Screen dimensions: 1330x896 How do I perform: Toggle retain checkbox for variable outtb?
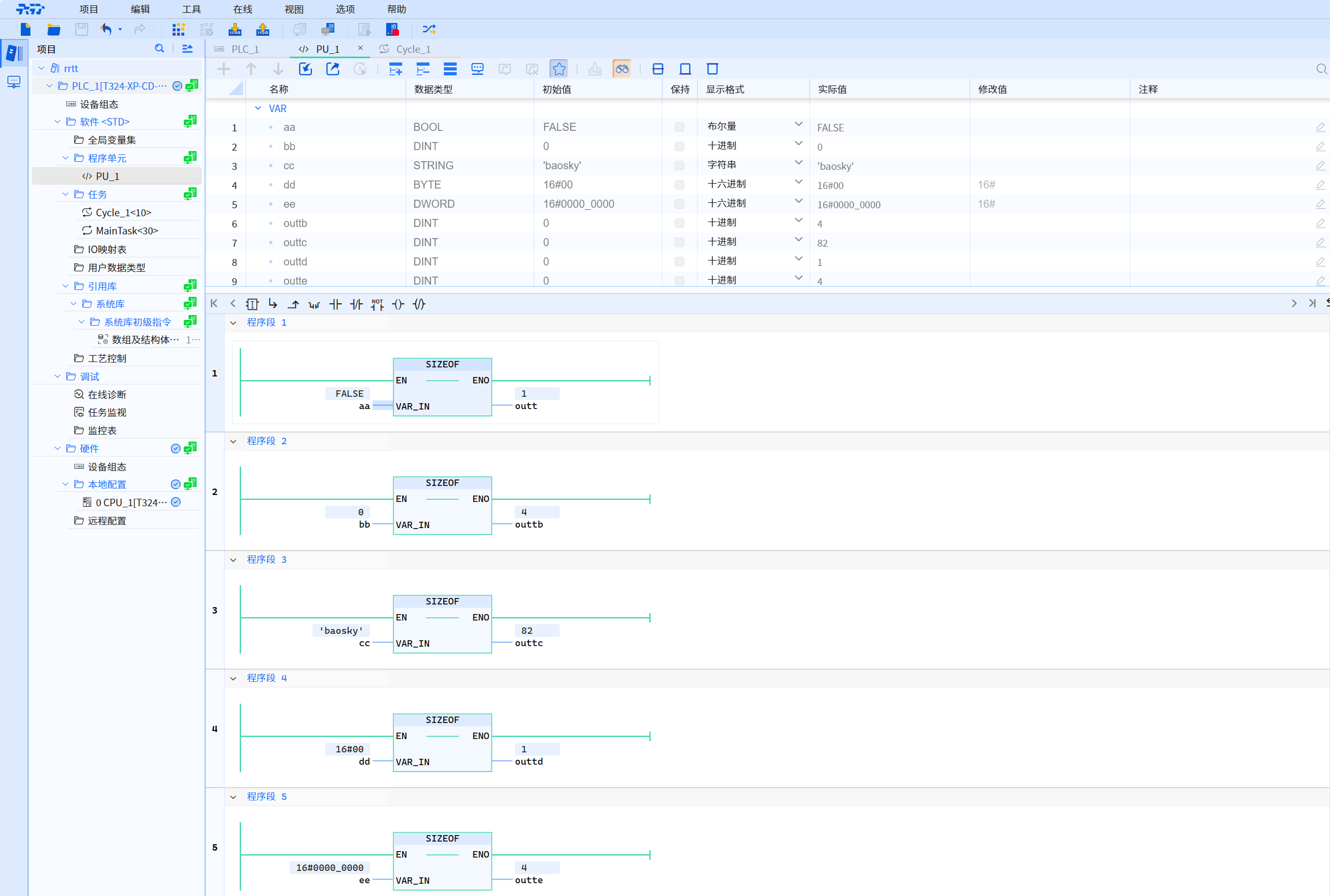pyautogui.click(x=679, y=223)
